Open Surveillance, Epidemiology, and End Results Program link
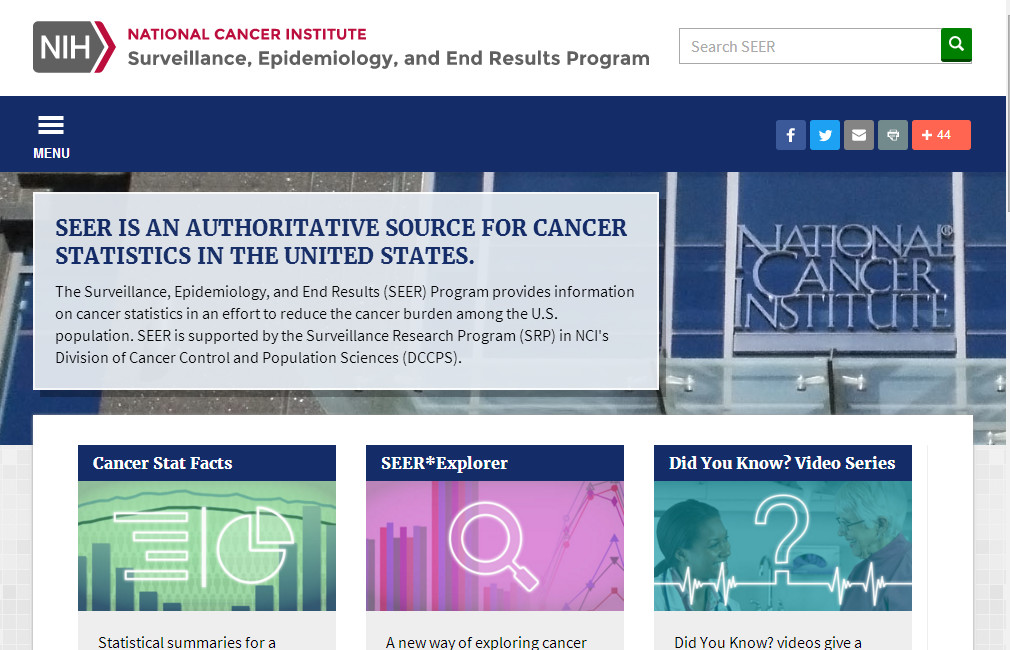The height and width of the screenshot is (650, 1010). [x=388, y=58]
